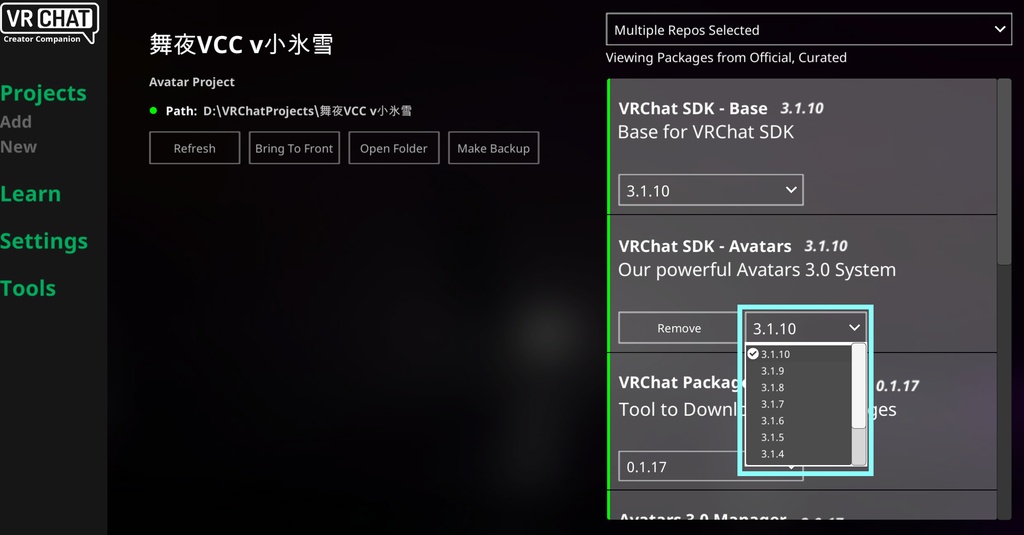Click the green path status dot

(153, 110)
